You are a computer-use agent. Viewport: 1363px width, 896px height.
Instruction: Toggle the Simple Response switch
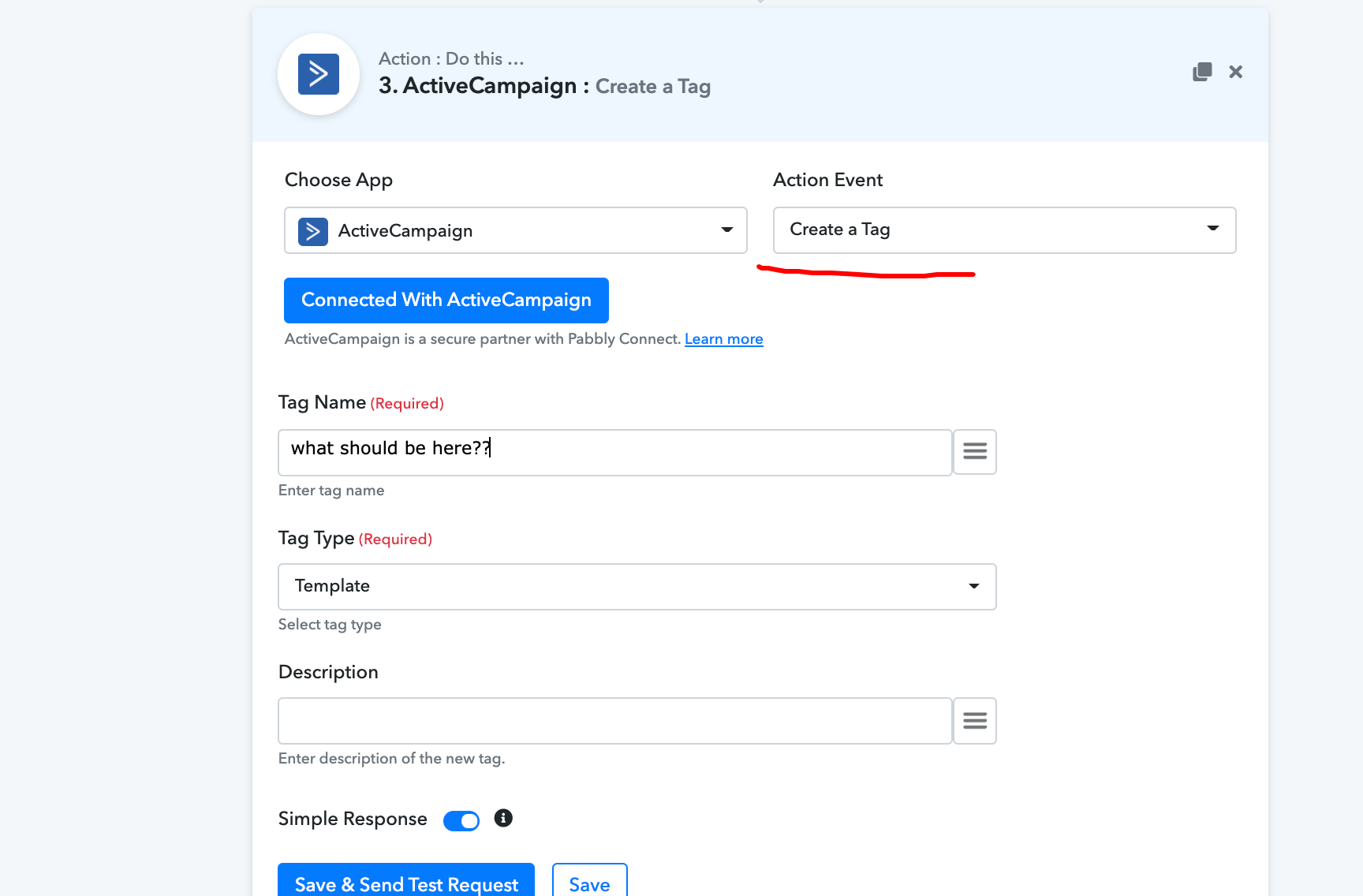(x=461, y=821)
